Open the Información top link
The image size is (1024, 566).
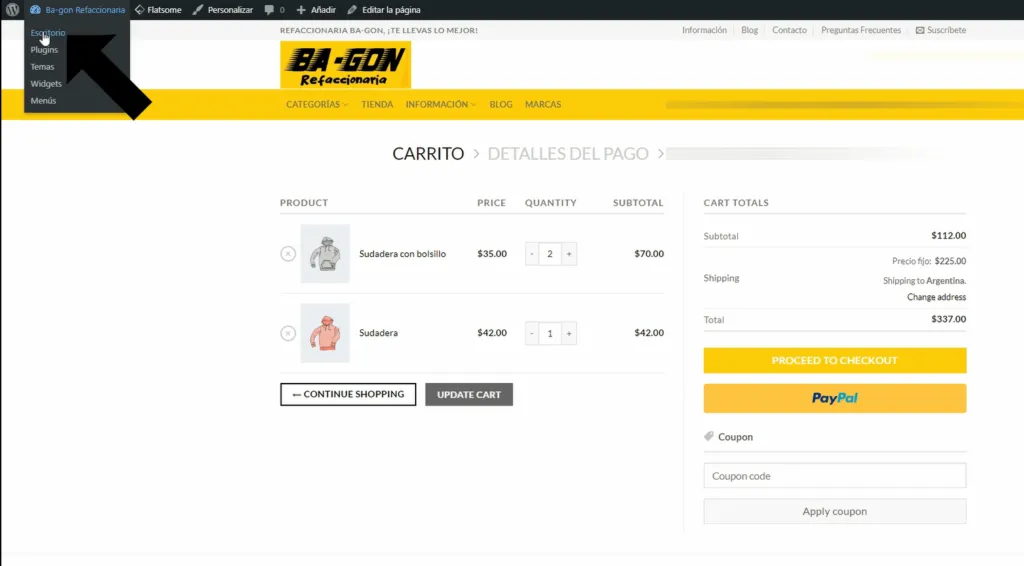tap(704, 30)
